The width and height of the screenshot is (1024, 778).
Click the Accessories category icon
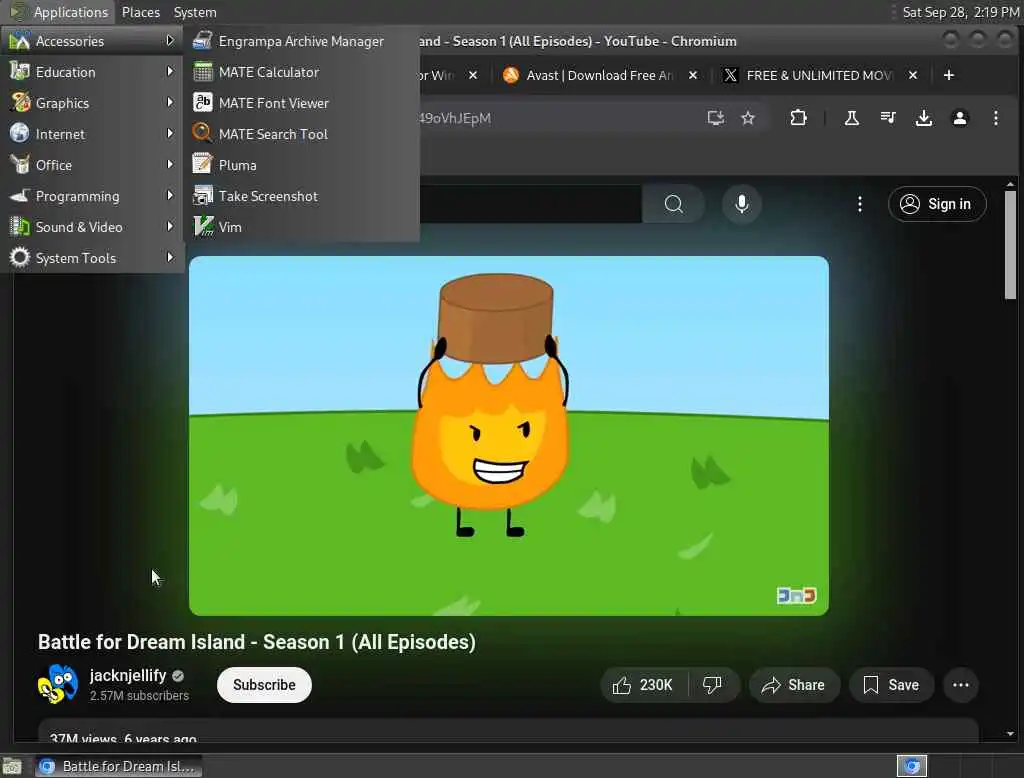click(x=20, y=41)
